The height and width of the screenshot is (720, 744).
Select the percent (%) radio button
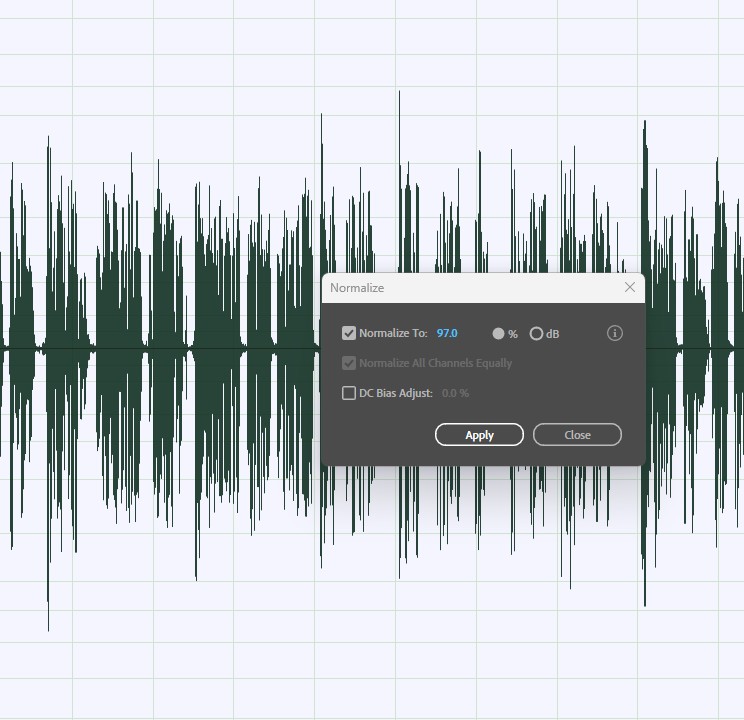tap(498, 333)
